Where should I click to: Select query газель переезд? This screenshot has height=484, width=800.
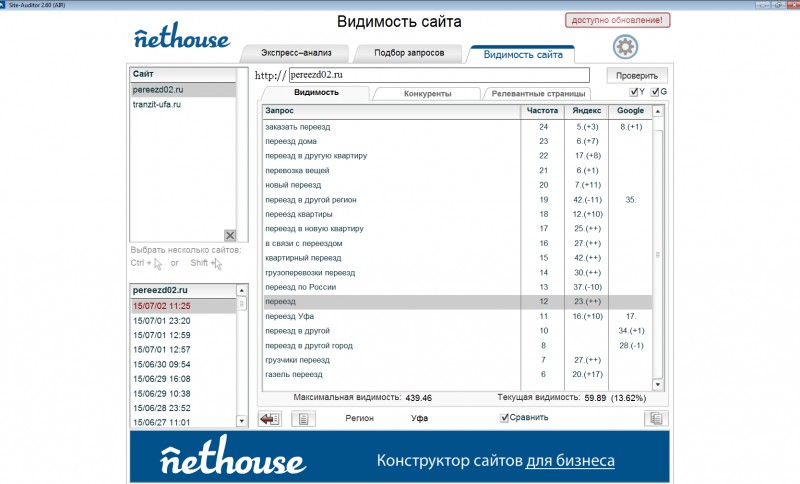[x=458, y=374]
